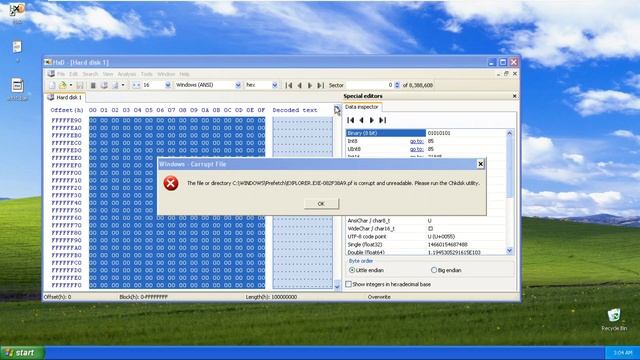Restore the inner document window button
Screen dimensions: 640x360
click(x=506, y=74)
